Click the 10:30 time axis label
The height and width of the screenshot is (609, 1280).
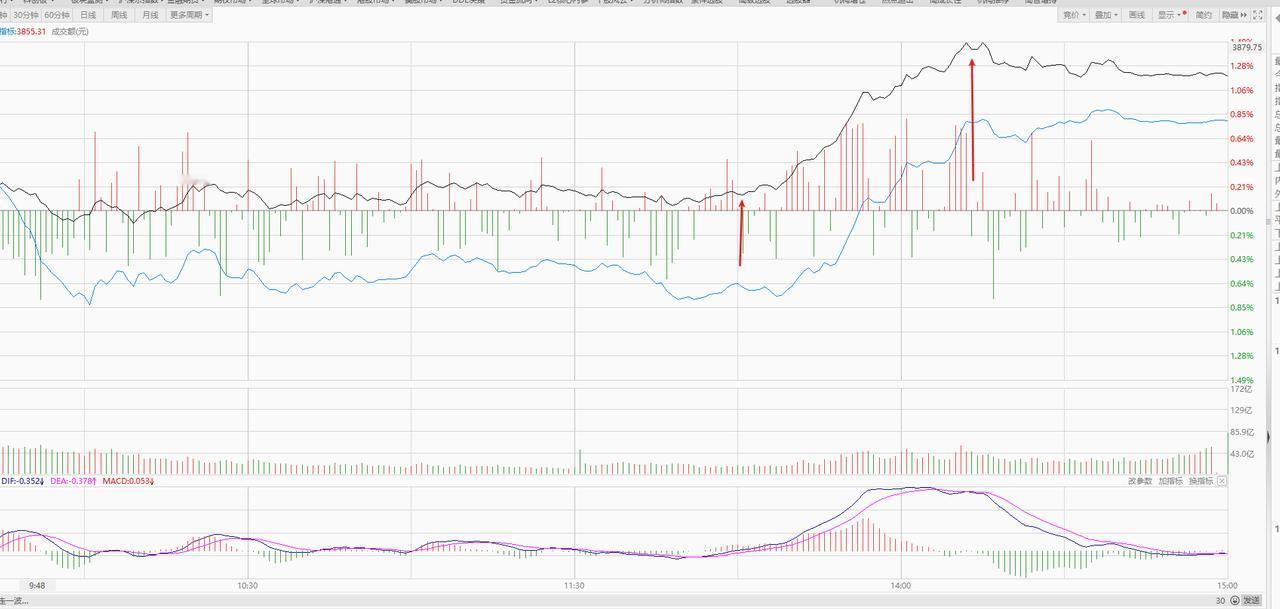coord(247,586)
